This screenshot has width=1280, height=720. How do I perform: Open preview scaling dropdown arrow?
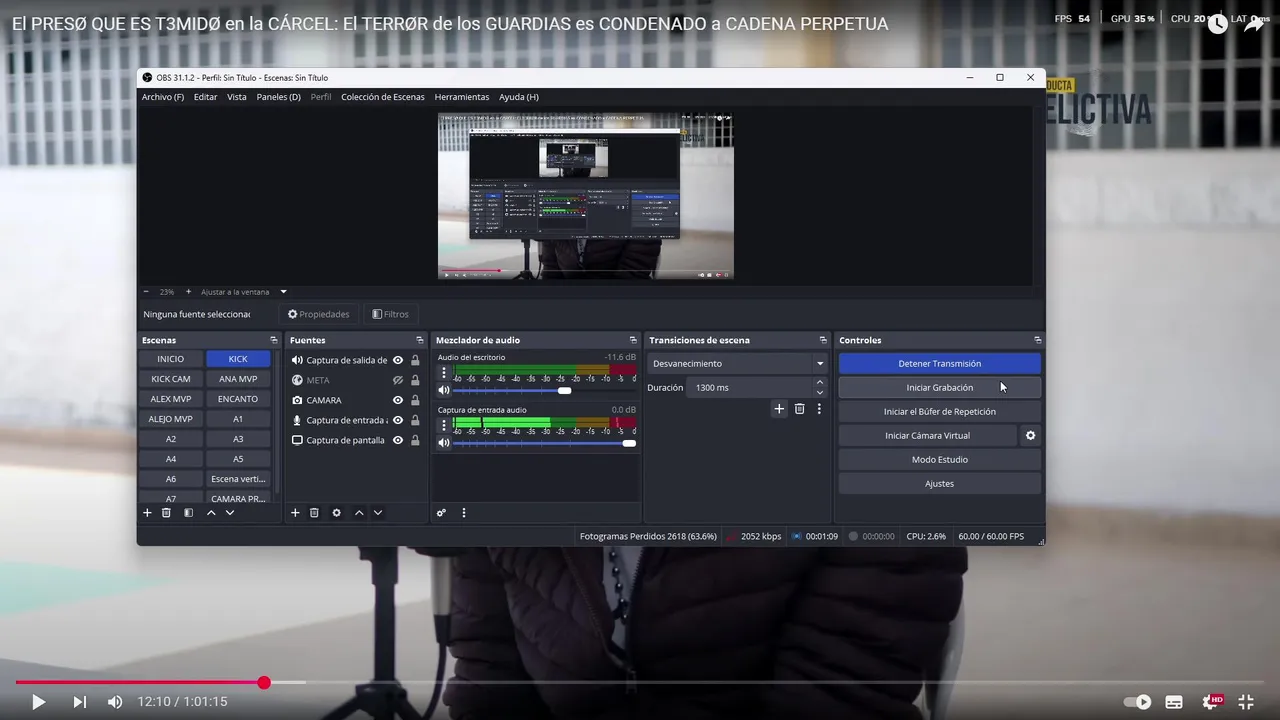(283, 292)
